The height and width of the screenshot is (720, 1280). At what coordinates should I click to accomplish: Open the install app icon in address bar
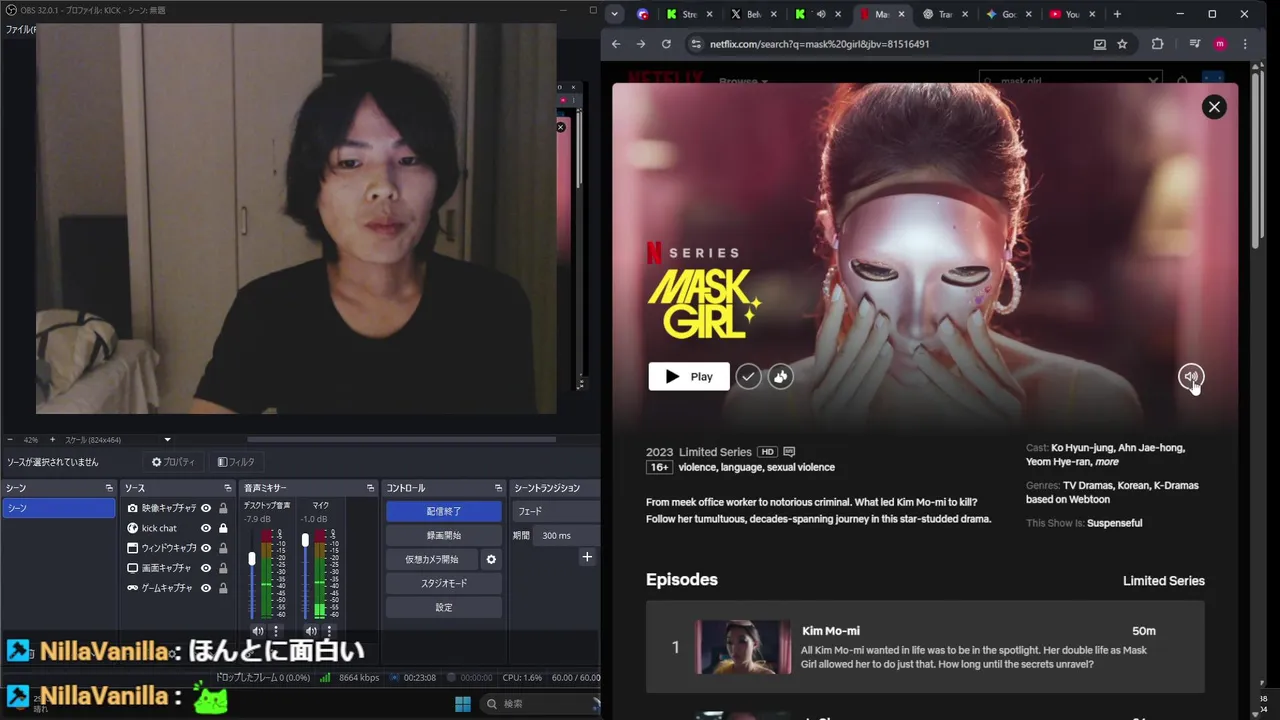(1100, 44)
